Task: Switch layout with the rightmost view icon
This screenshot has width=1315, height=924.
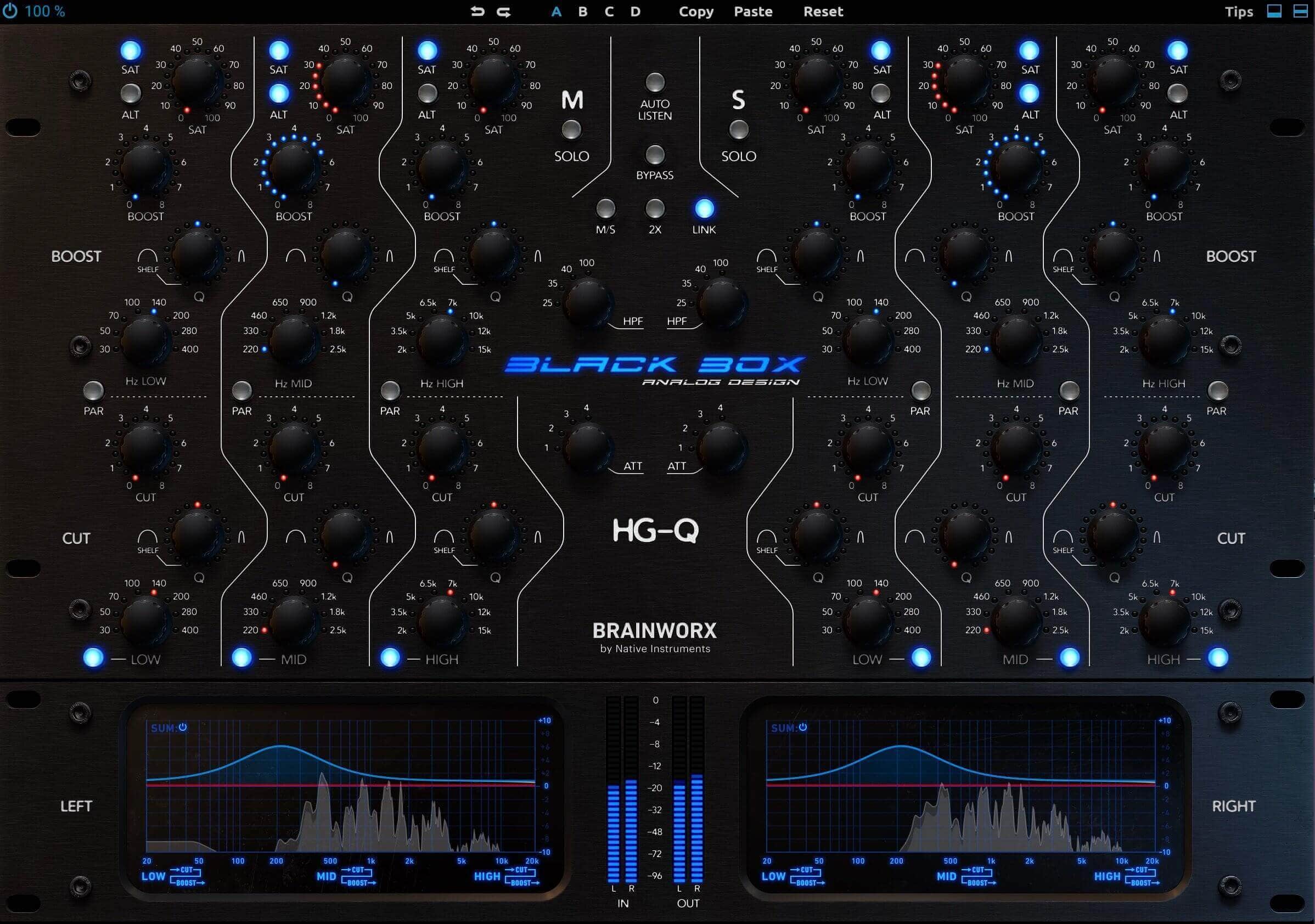Action: pyautogui.click(x=1300, y=11)
